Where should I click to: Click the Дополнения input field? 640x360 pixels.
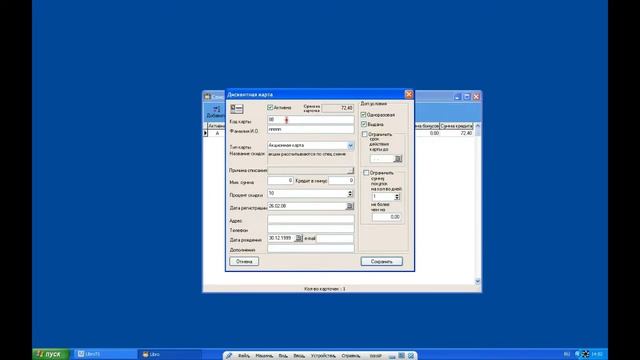tap(311, 248)
